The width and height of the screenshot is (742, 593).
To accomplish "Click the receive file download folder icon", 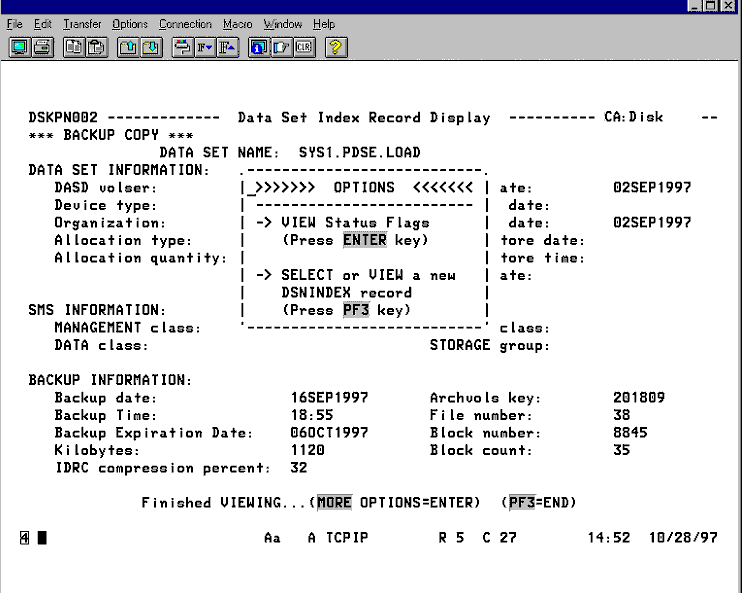I will (149, 47).
